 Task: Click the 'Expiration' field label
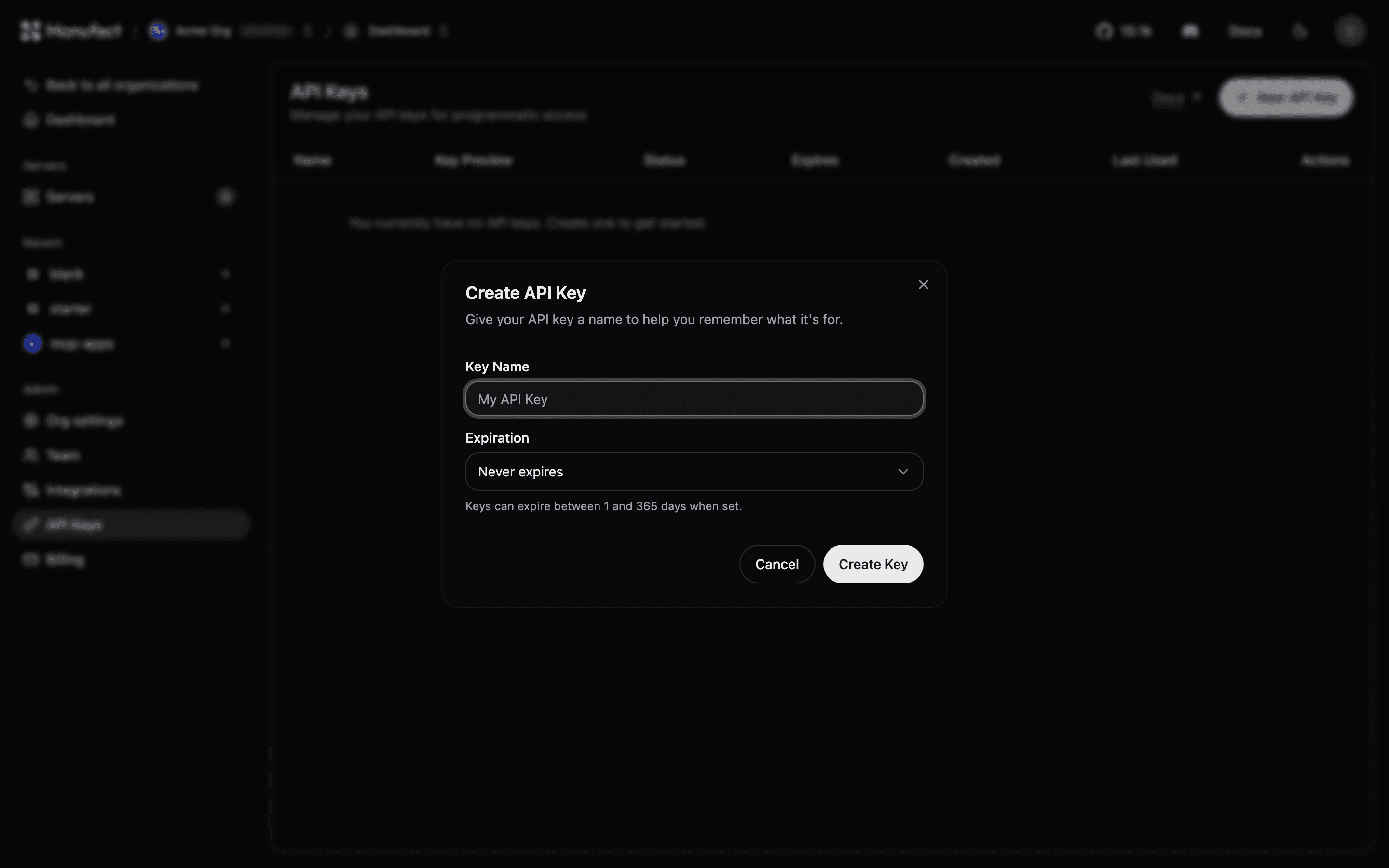[x=497, y=438]
